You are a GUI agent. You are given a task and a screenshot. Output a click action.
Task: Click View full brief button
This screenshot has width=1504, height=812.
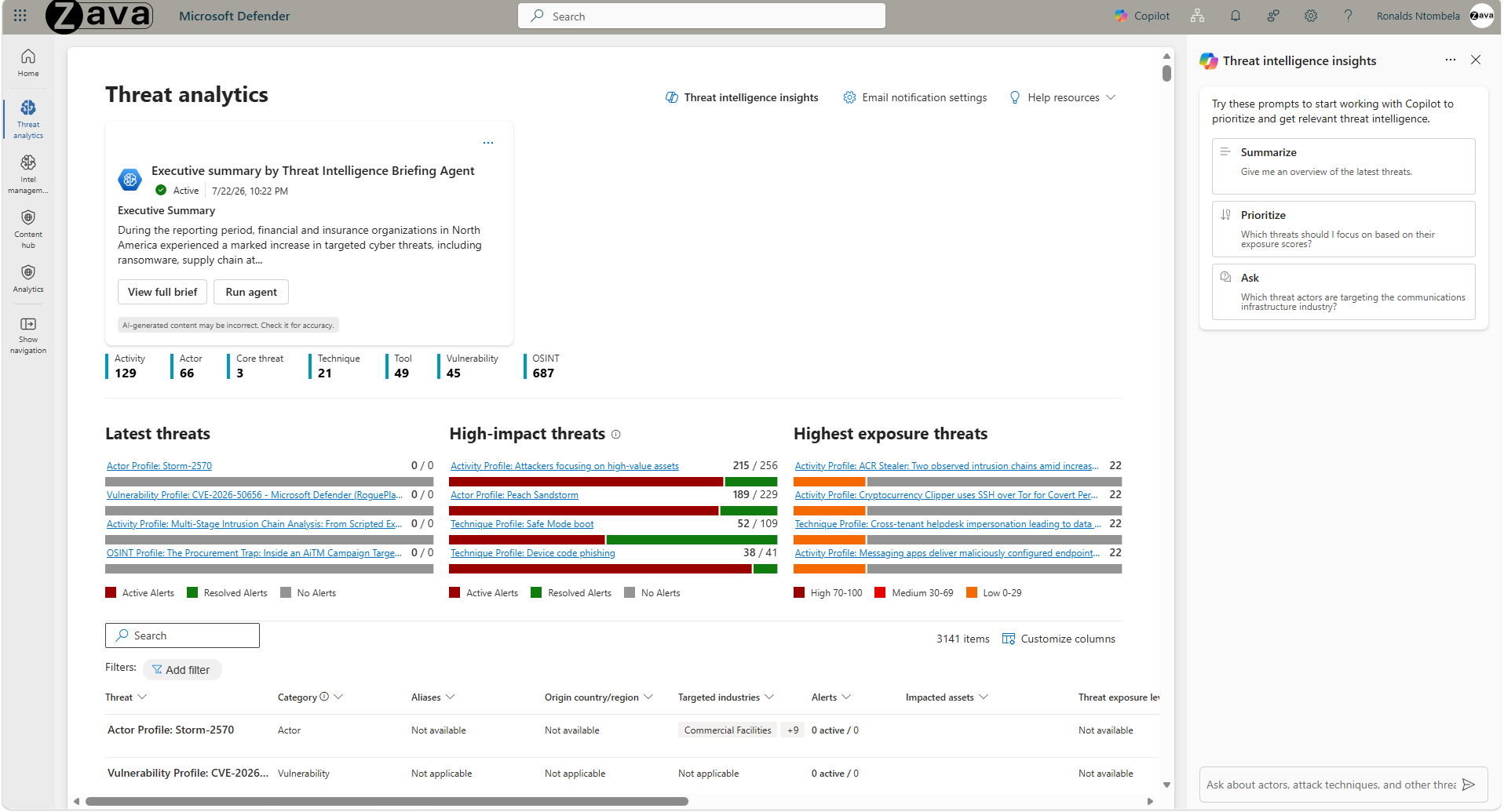[162, 292]
